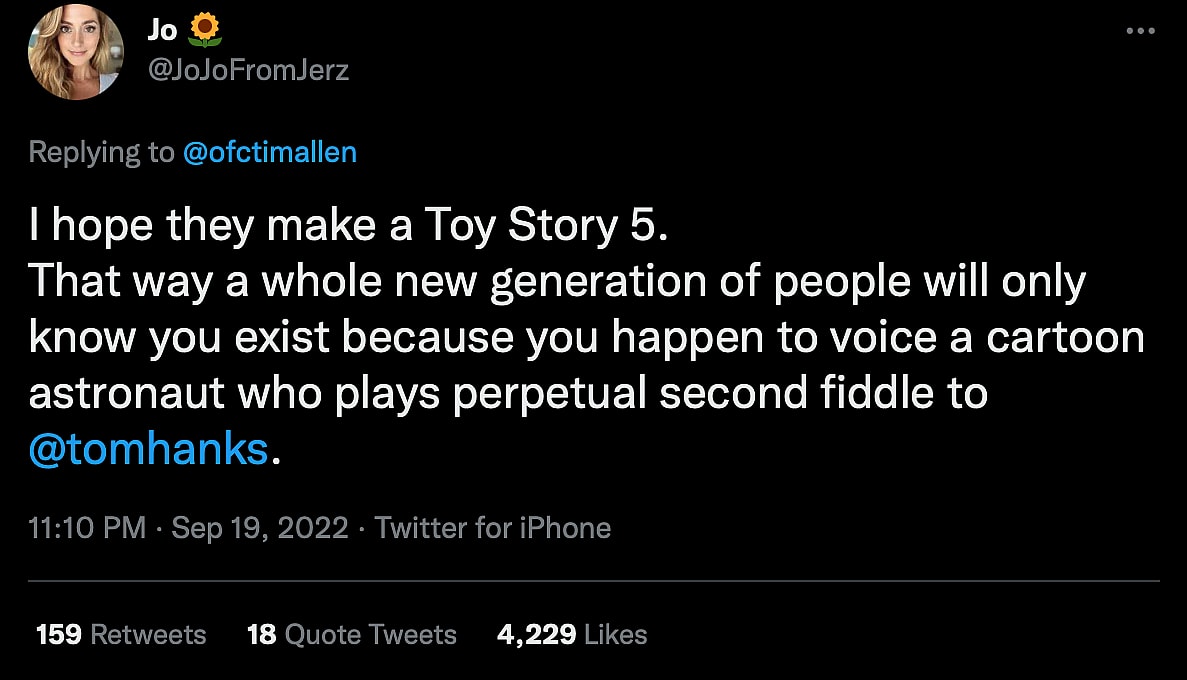
Task: Open the display name Jo
Action: pos(162,31)
